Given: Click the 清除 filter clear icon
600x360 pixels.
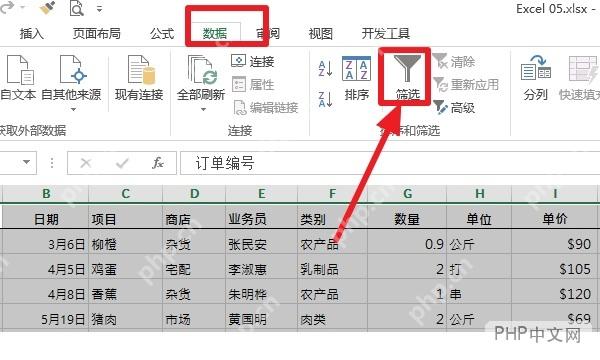Looking at the screenshot, I should (440, 61).
